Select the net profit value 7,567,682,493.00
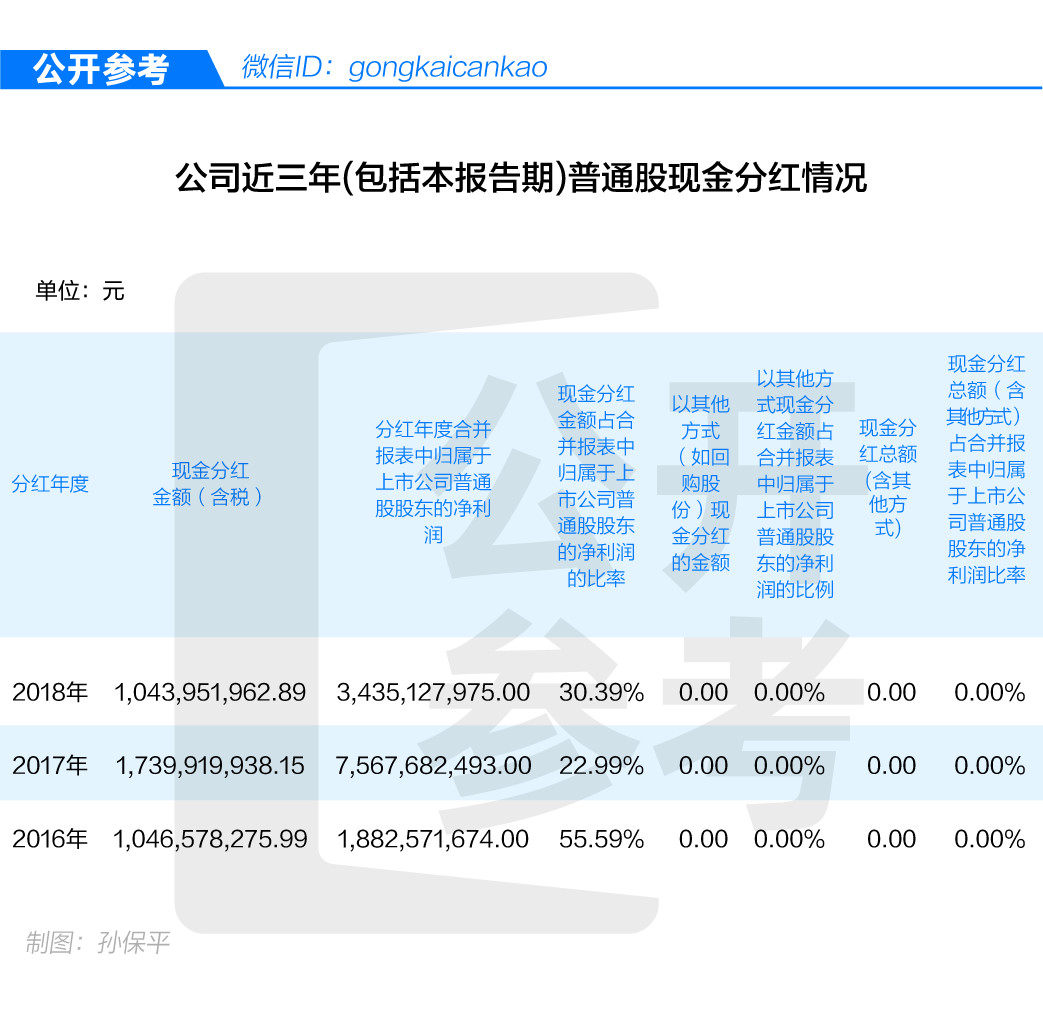 [x=433, y=766]
